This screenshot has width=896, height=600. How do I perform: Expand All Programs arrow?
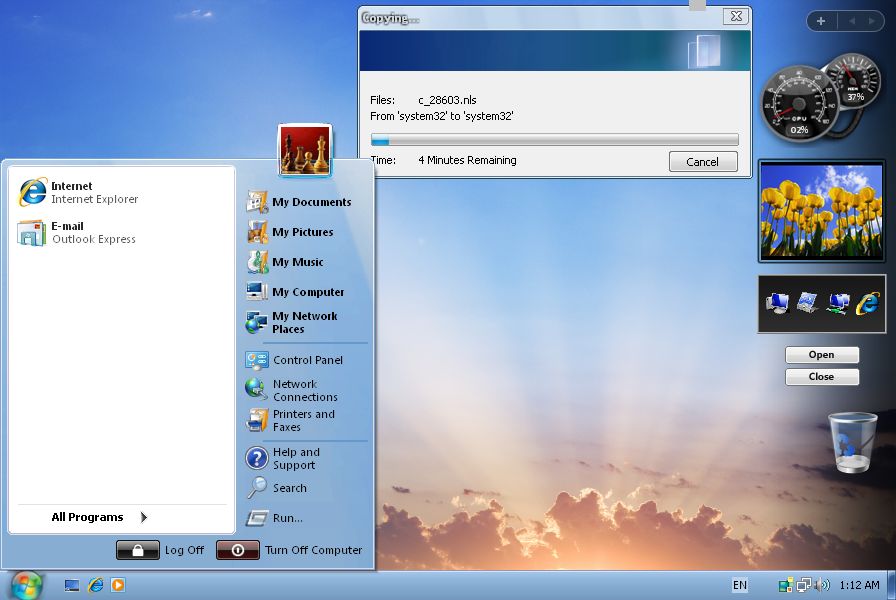point(143,517)
